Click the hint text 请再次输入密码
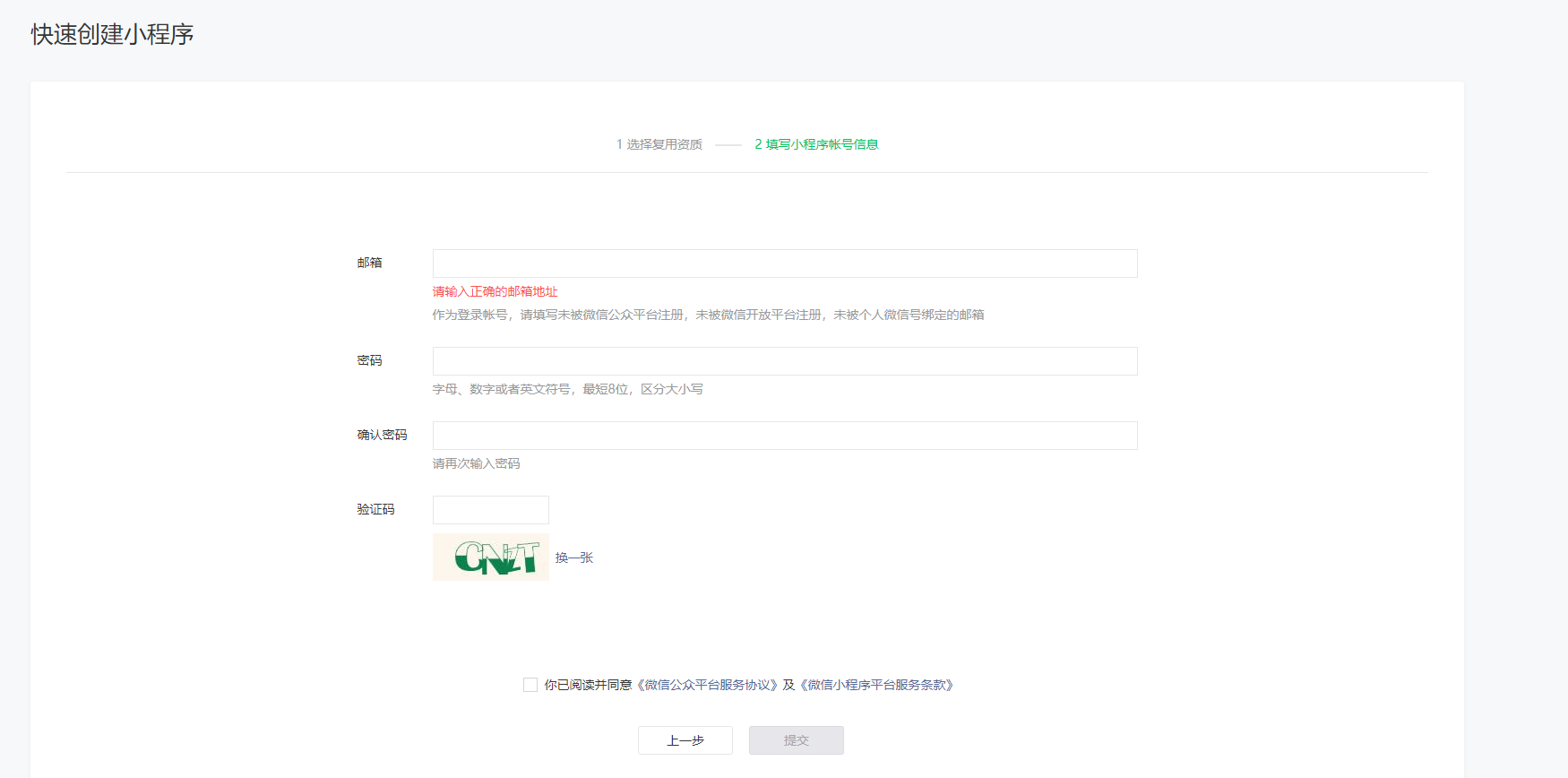Screen dimensions: 1568x778 point(477,463)
